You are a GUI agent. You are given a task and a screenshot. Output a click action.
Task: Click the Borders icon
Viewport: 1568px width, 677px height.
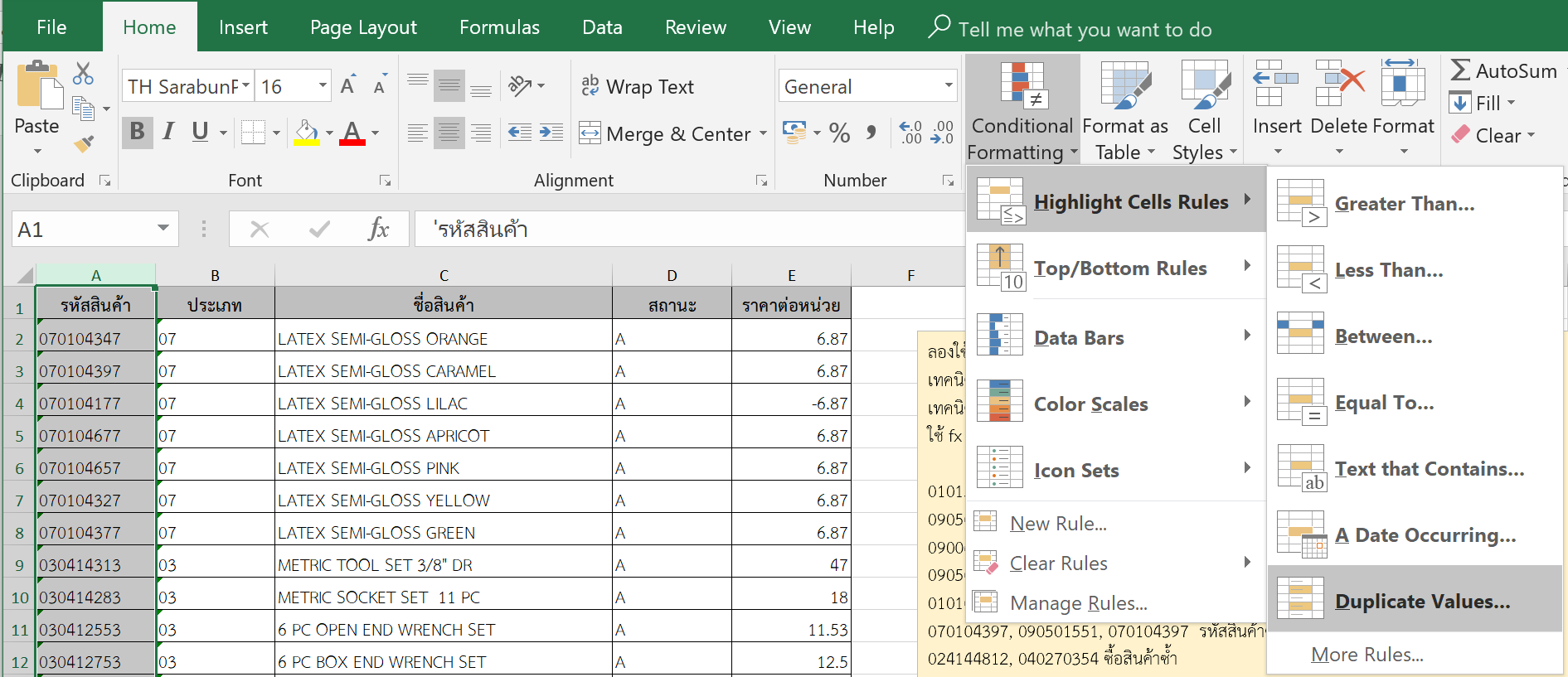pos(253,132)
